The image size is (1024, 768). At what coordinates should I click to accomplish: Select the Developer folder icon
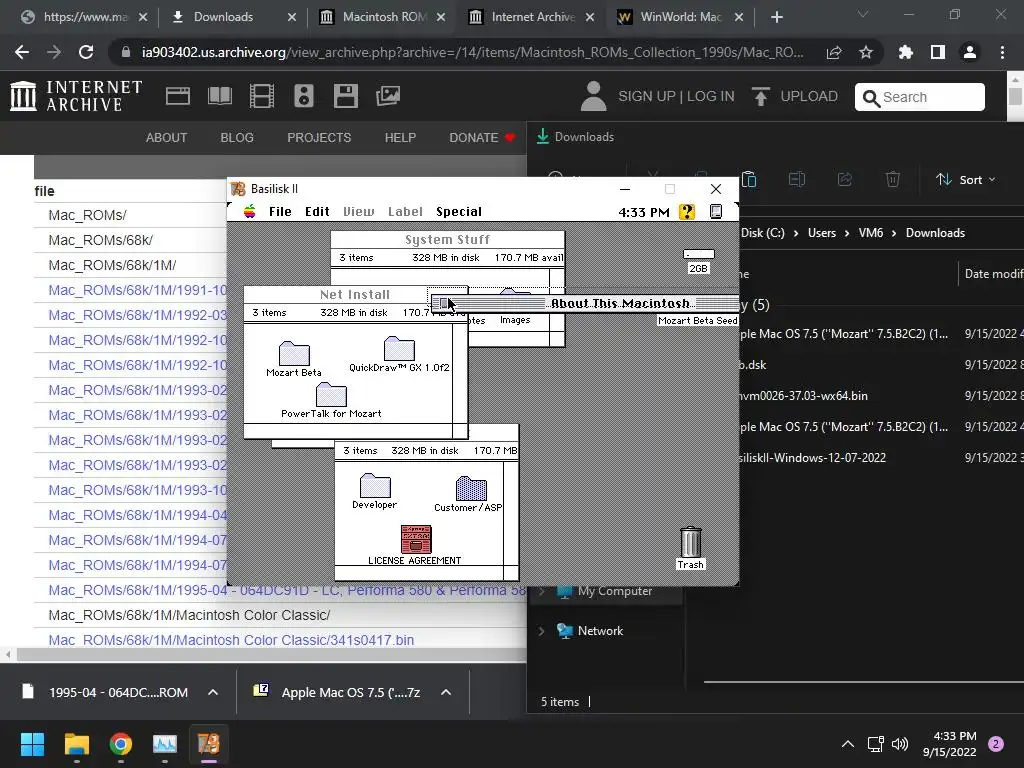[375, 486]
